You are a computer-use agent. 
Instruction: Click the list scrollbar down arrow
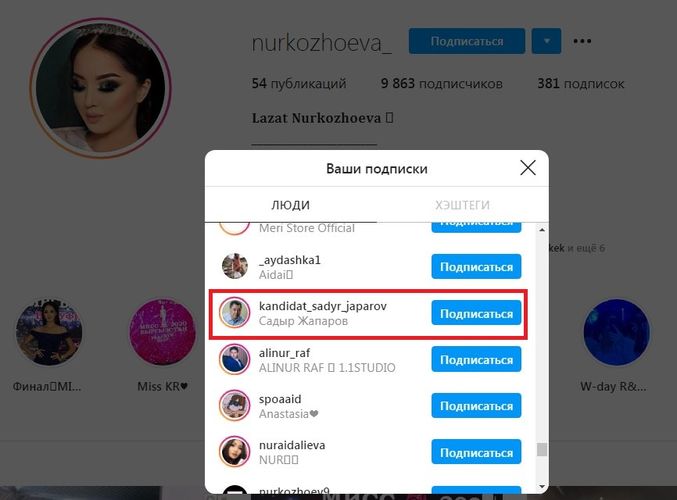point(542,487)
